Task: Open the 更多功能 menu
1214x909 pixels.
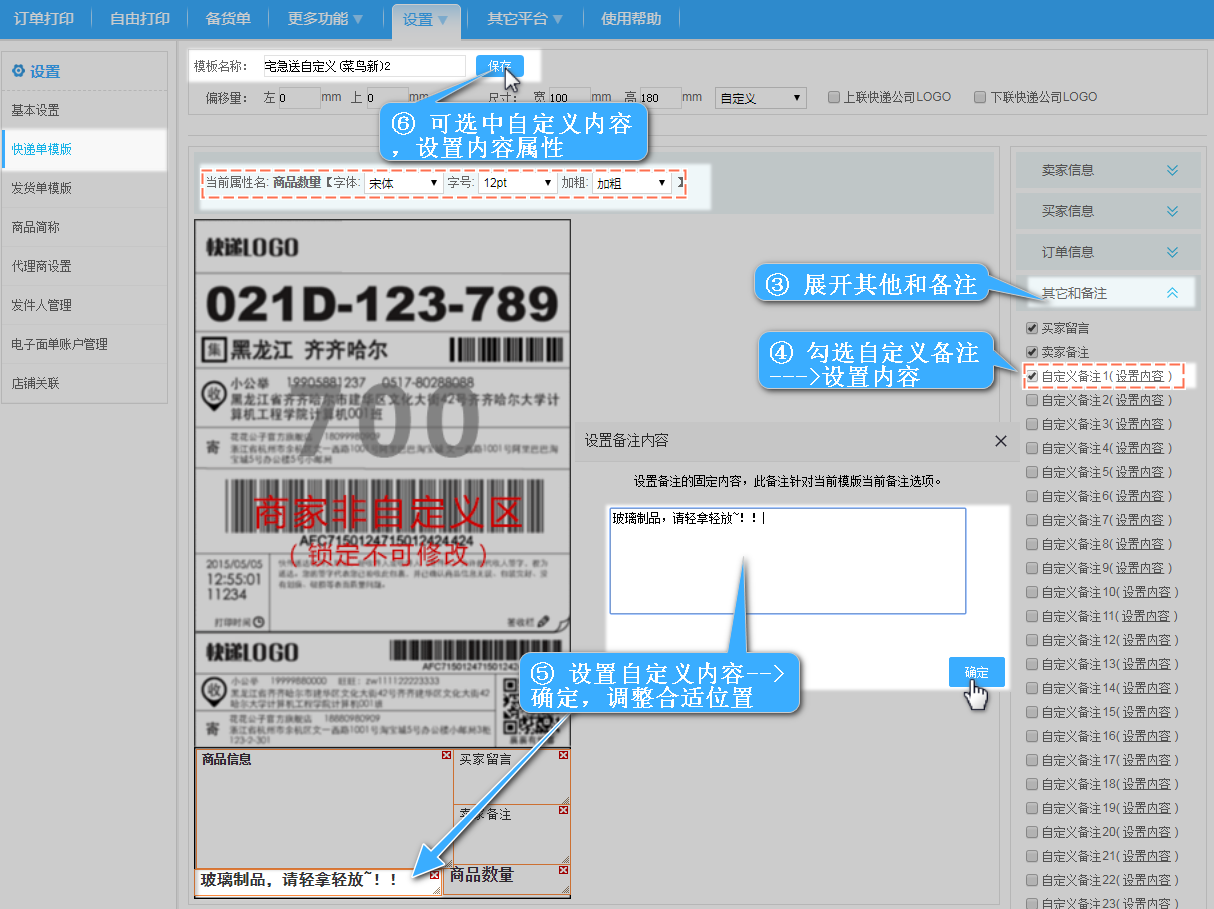Action: tap(325, 18)
